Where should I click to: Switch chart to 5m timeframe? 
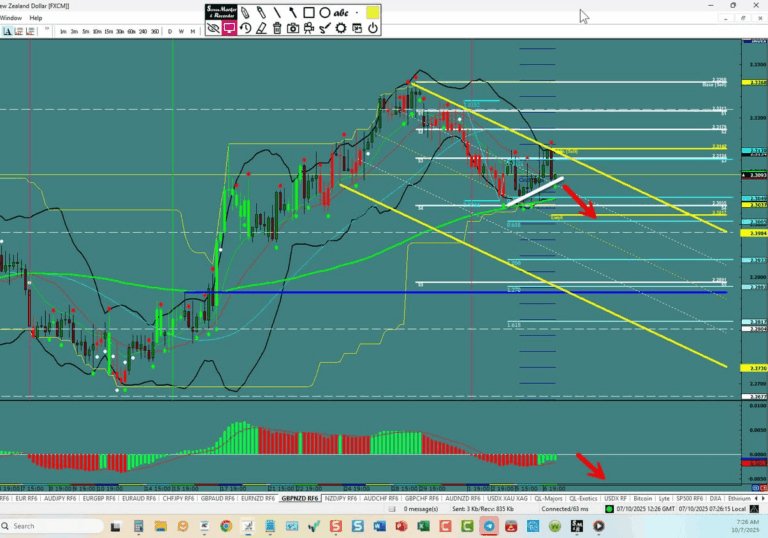[x=86, y=31]
